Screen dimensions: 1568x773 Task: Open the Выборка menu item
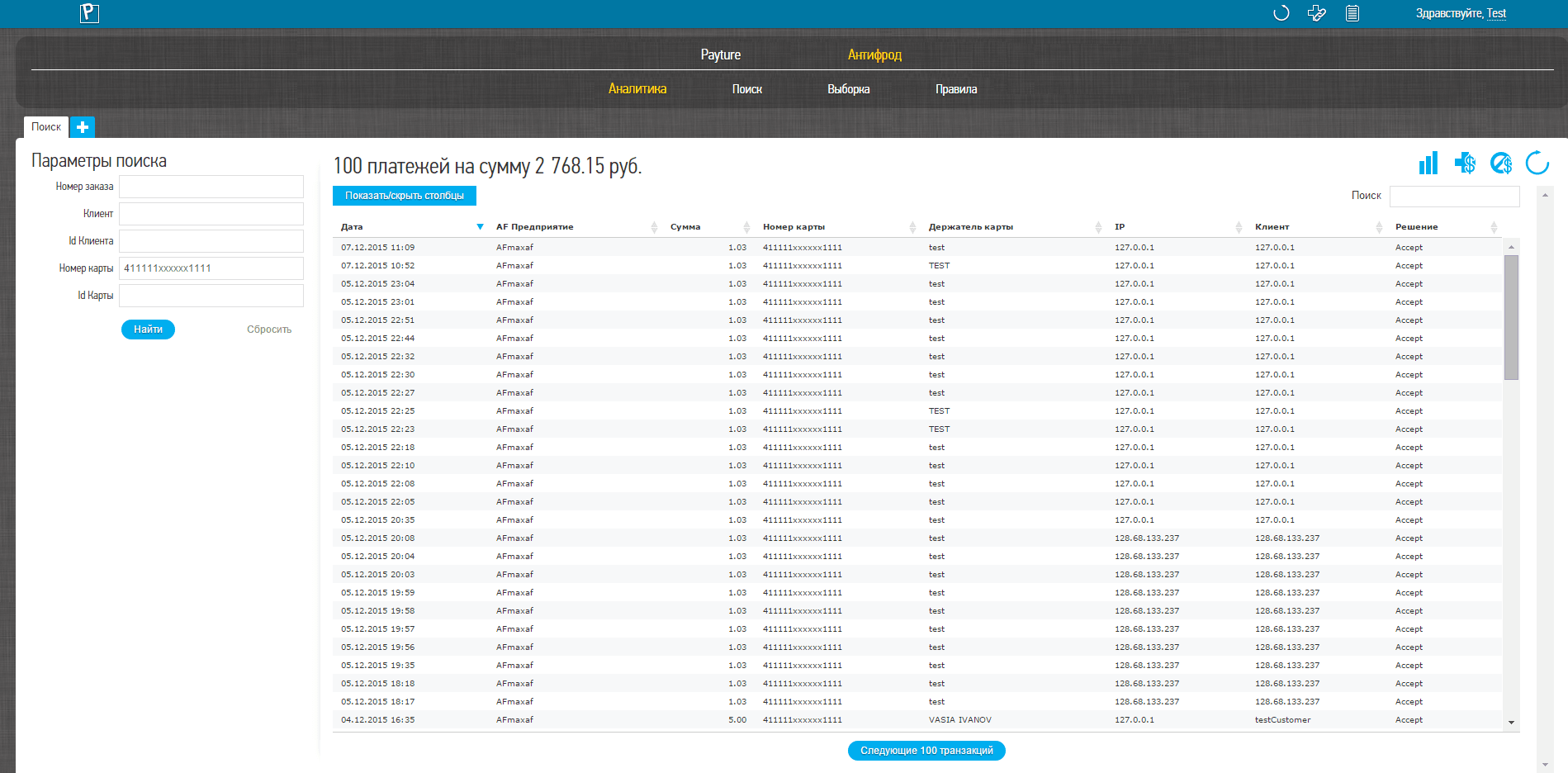point(849,89)
